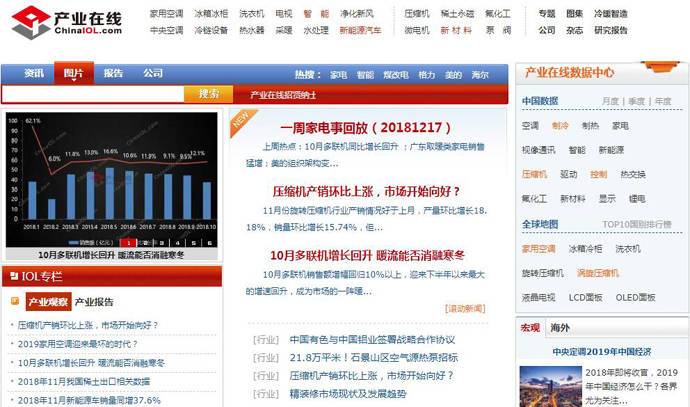This screenshot has height=407, width=690.
Task: Select slide number 1 on chart carousel
Action: (127, 242)
